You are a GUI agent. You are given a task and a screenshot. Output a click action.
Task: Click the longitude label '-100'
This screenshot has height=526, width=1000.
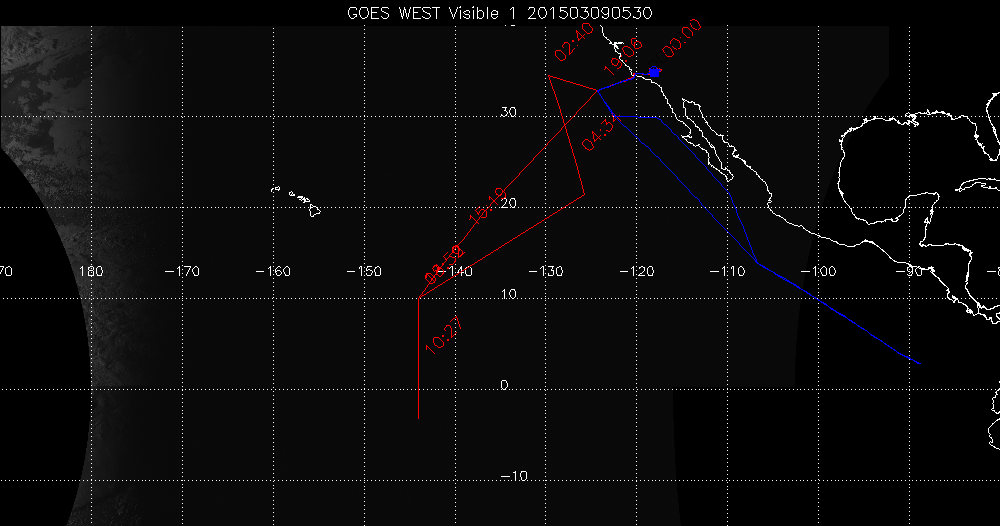(x=818, y=271)
